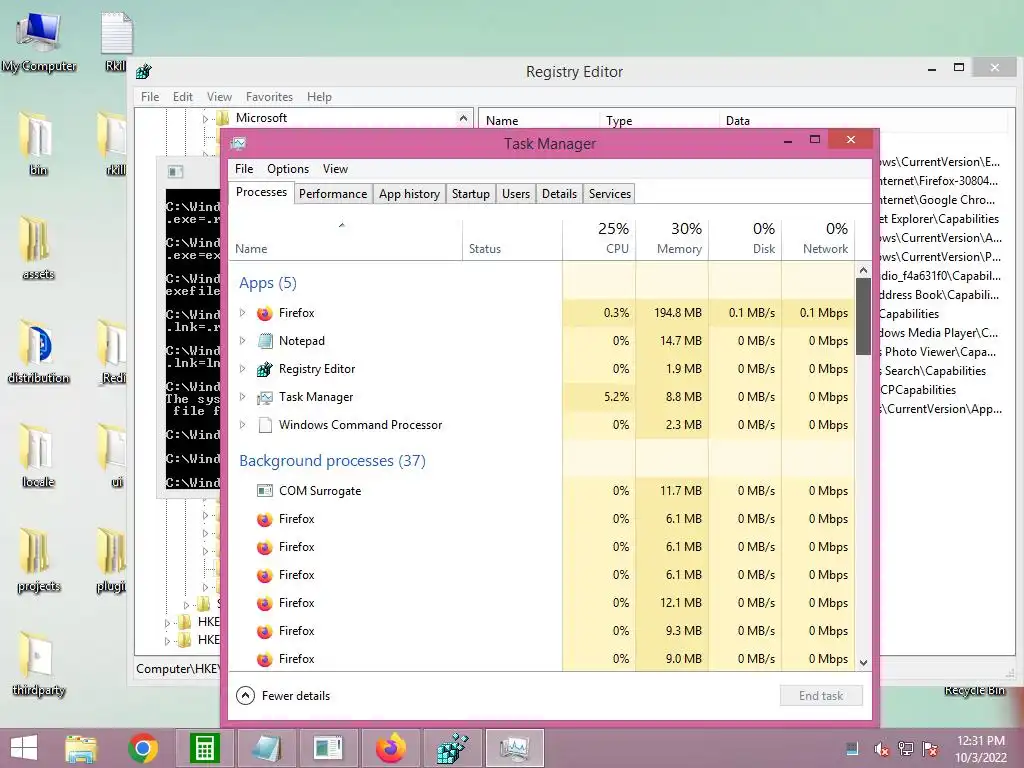Switch to the Startup tab

coord(471,194)
